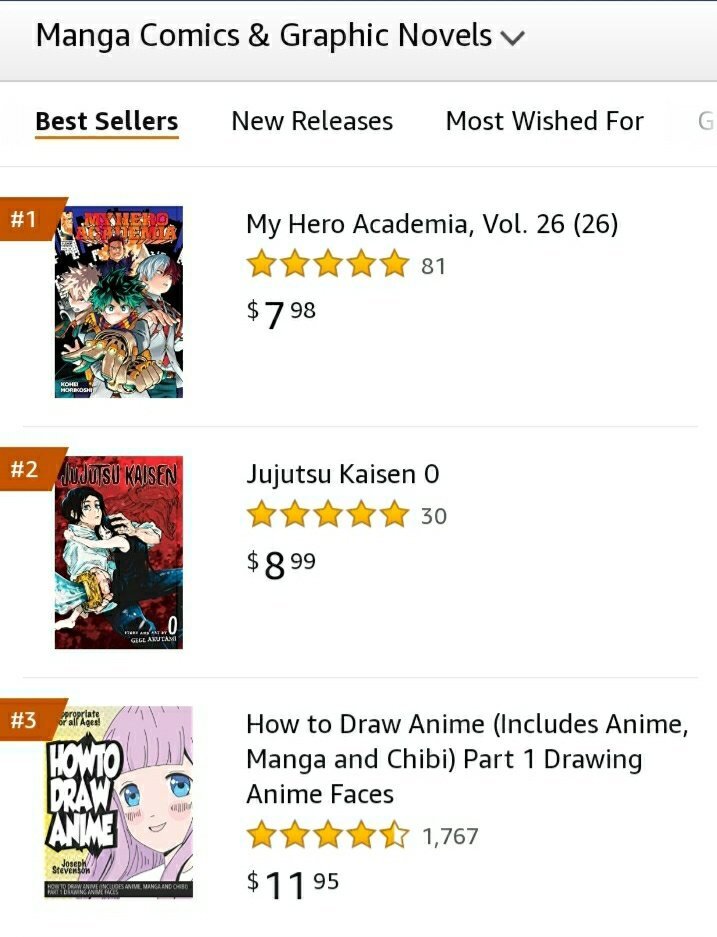The image size is (717, 937).
Task: Expand the Manga Comics & Graphic Novels dropdown chevron
Action: (x=513, y=38)
